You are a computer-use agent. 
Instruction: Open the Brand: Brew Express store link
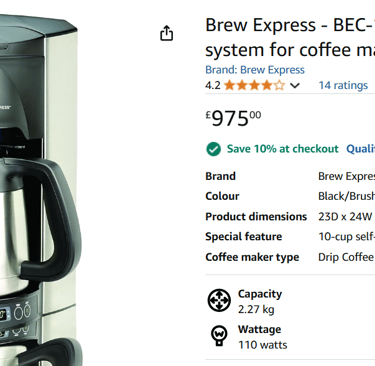coord(255,70)
